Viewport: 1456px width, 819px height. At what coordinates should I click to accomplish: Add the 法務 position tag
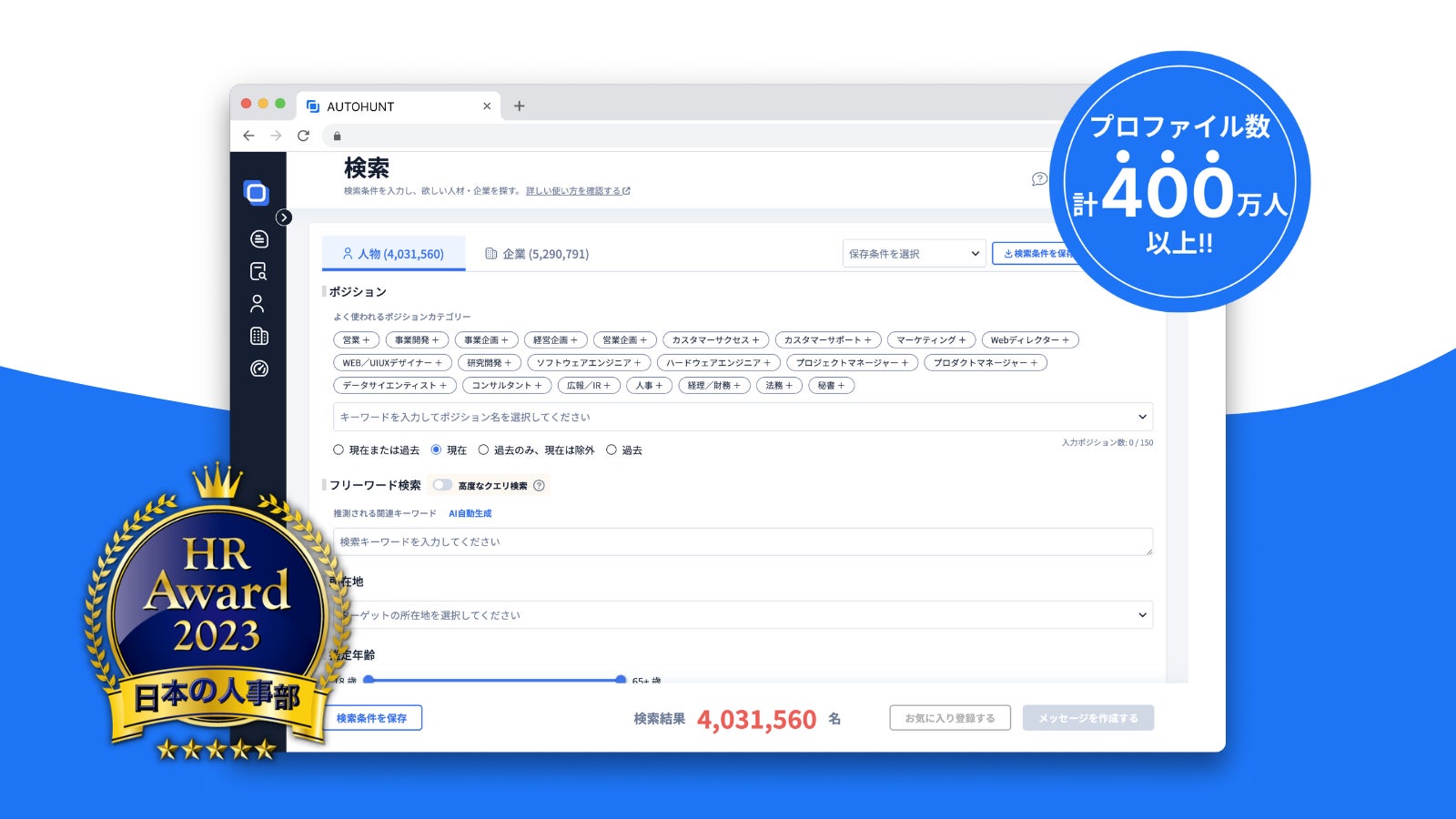779,386
